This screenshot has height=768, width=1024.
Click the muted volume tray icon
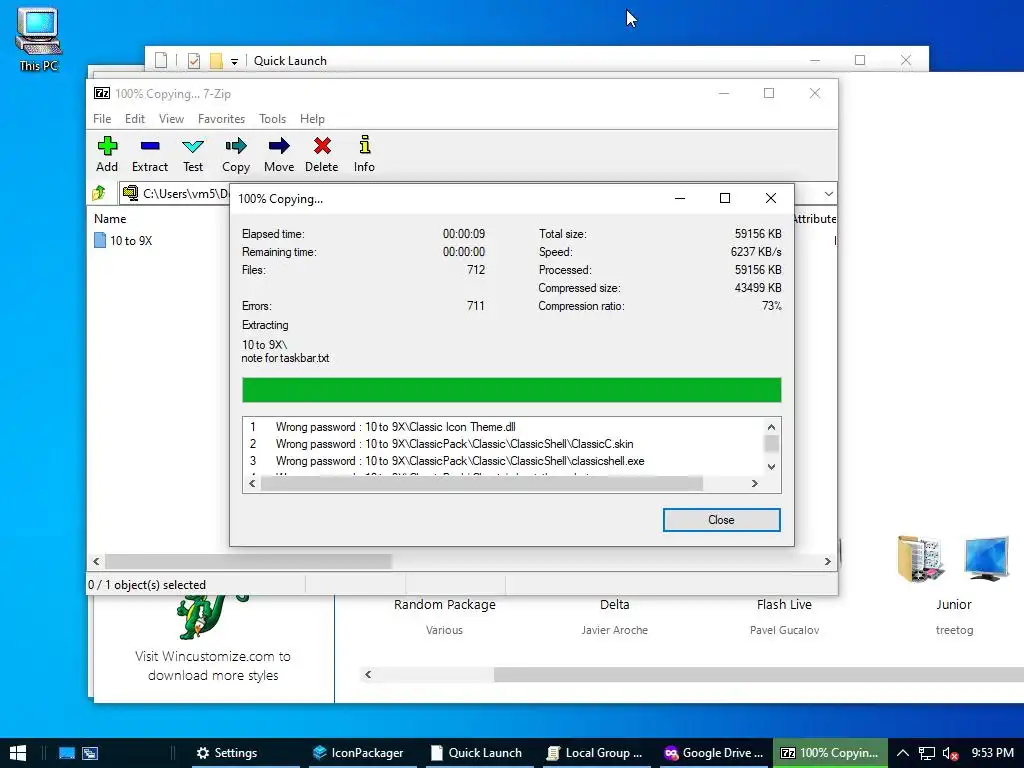[950, 753]
